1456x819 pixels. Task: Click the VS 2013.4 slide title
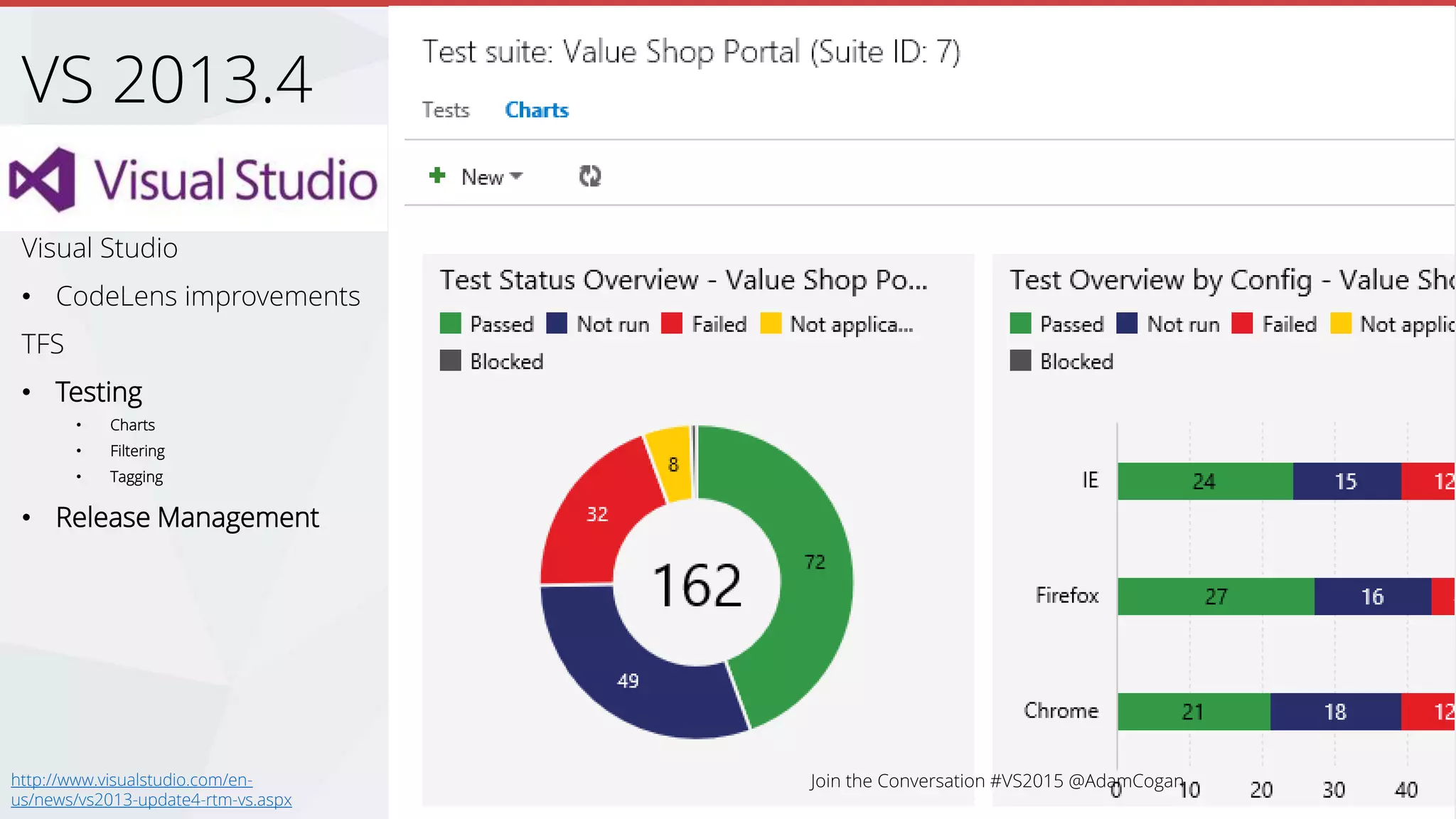(x=167, y=79)
